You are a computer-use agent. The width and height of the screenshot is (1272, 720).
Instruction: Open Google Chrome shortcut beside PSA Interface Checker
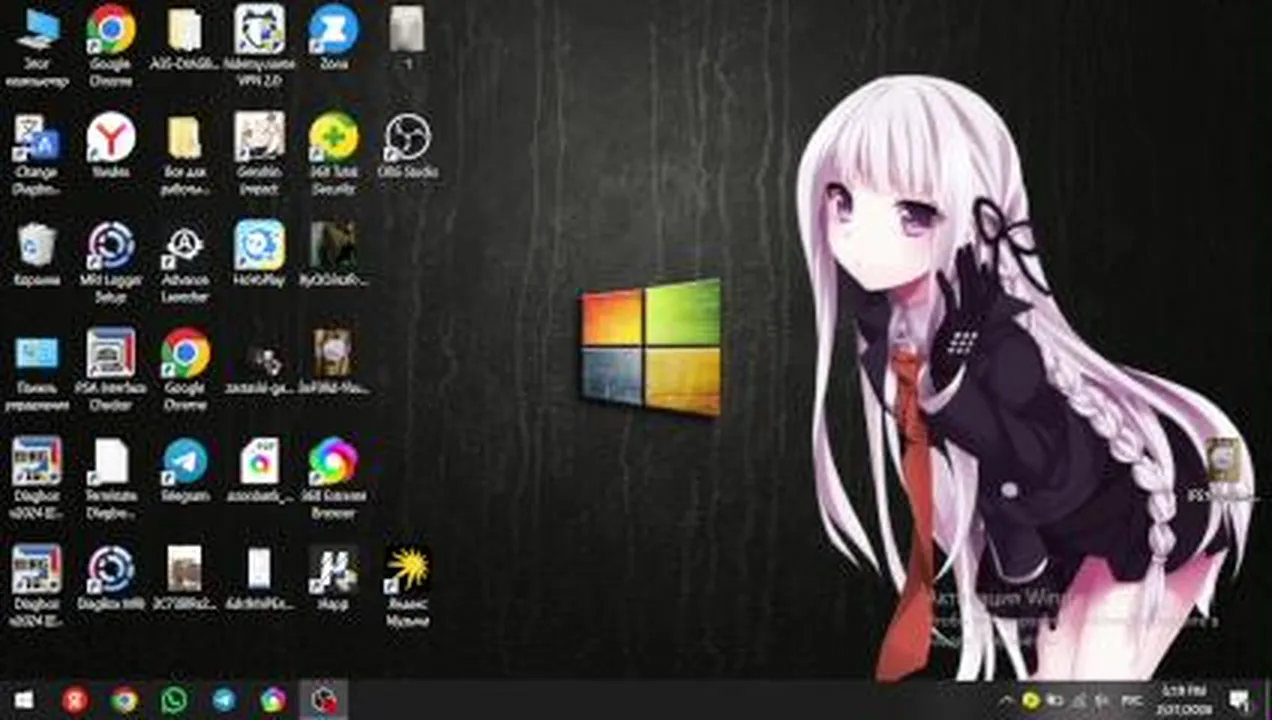click(185, 370)
